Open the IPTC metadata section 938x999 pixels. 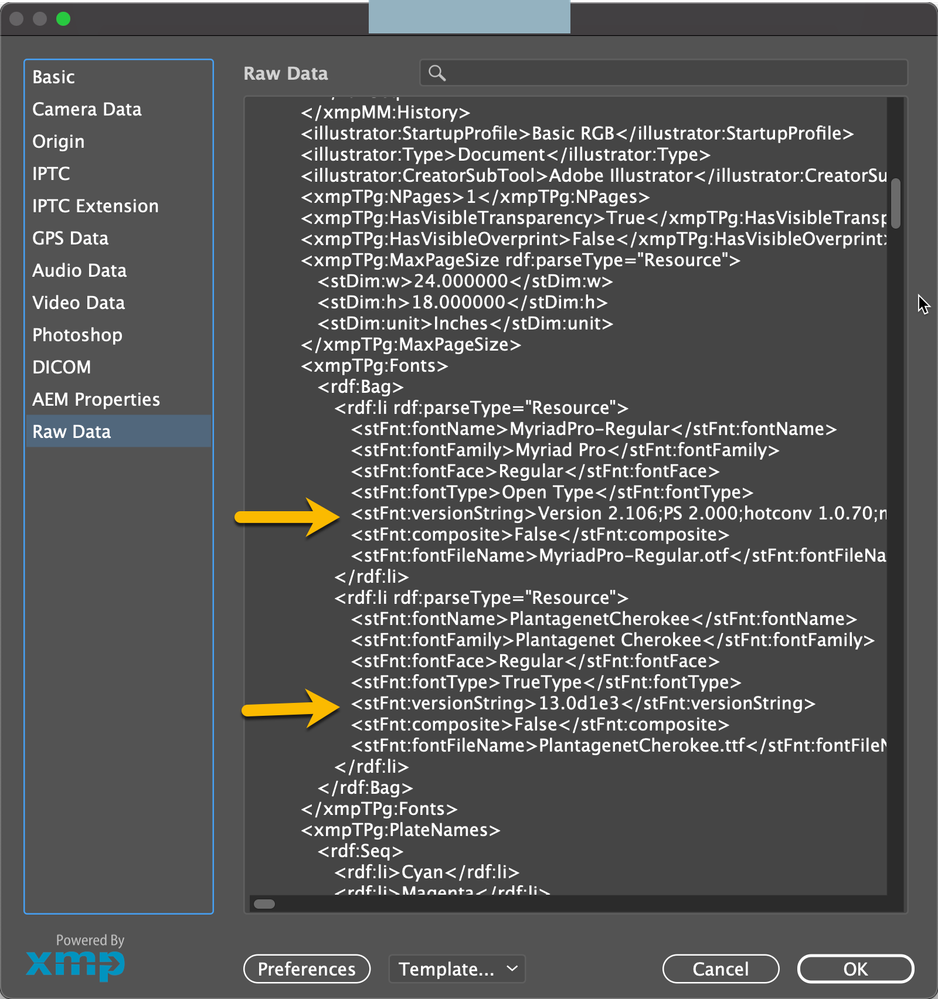(118, 174)
